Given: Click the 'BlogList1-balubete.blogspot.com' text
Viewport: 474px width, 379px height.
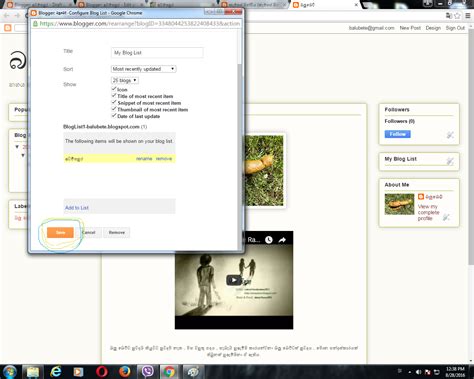Looking at the screenshot, I should pyautogui.click(x=101, y=127).
